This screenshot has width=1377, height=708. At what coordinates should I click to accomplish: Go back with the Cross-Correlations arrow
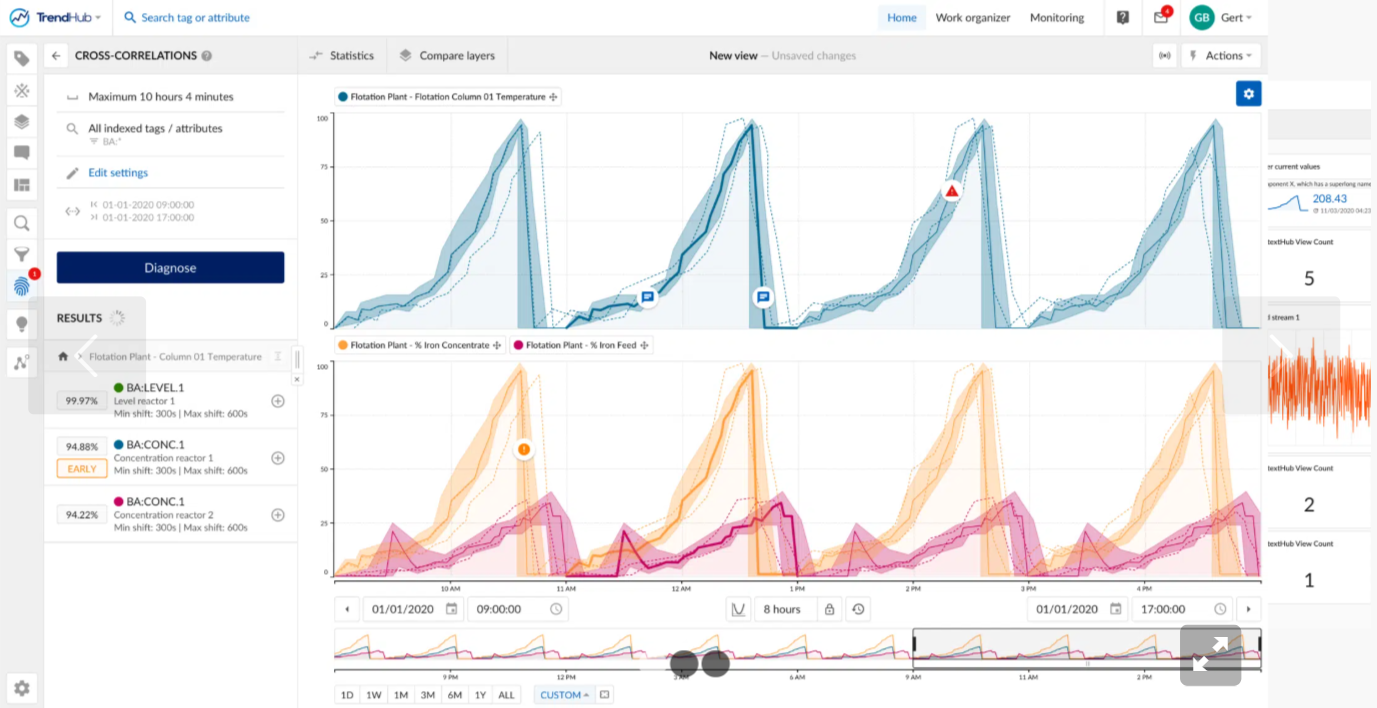point(56,56)
